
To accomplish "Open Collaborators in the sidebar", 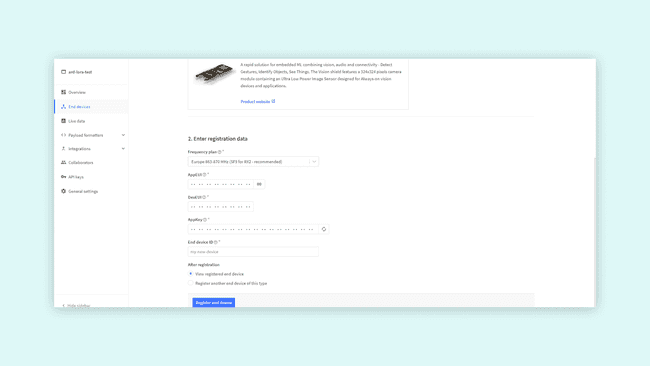I will pyautogui.click(x=91, y=162).
